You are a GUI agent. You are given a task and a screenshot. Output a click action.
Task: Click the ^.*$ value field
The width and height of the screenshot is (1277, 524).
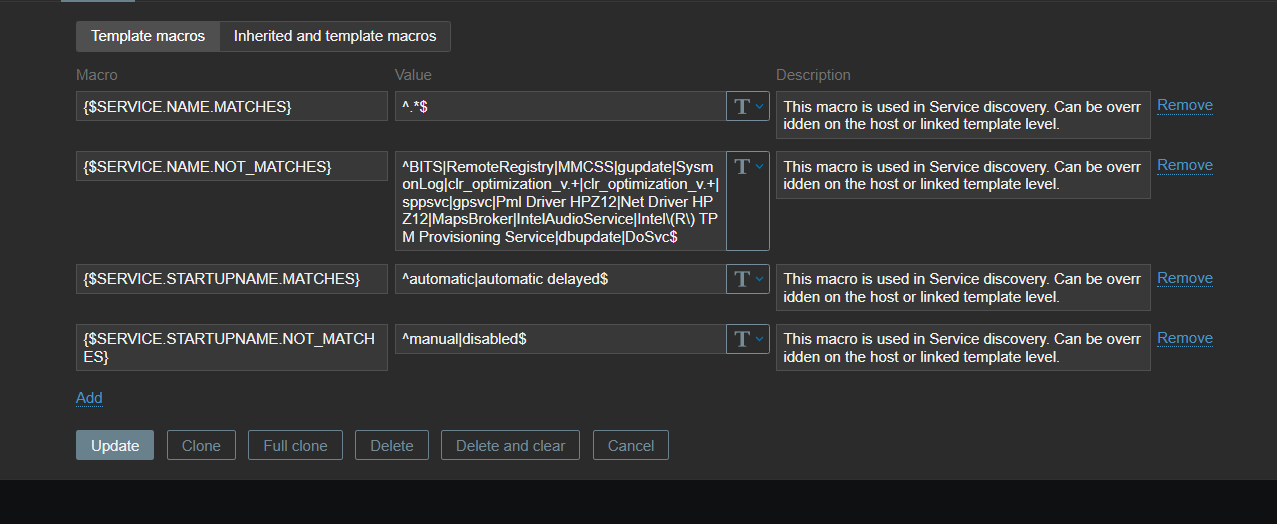pos(560,107)
